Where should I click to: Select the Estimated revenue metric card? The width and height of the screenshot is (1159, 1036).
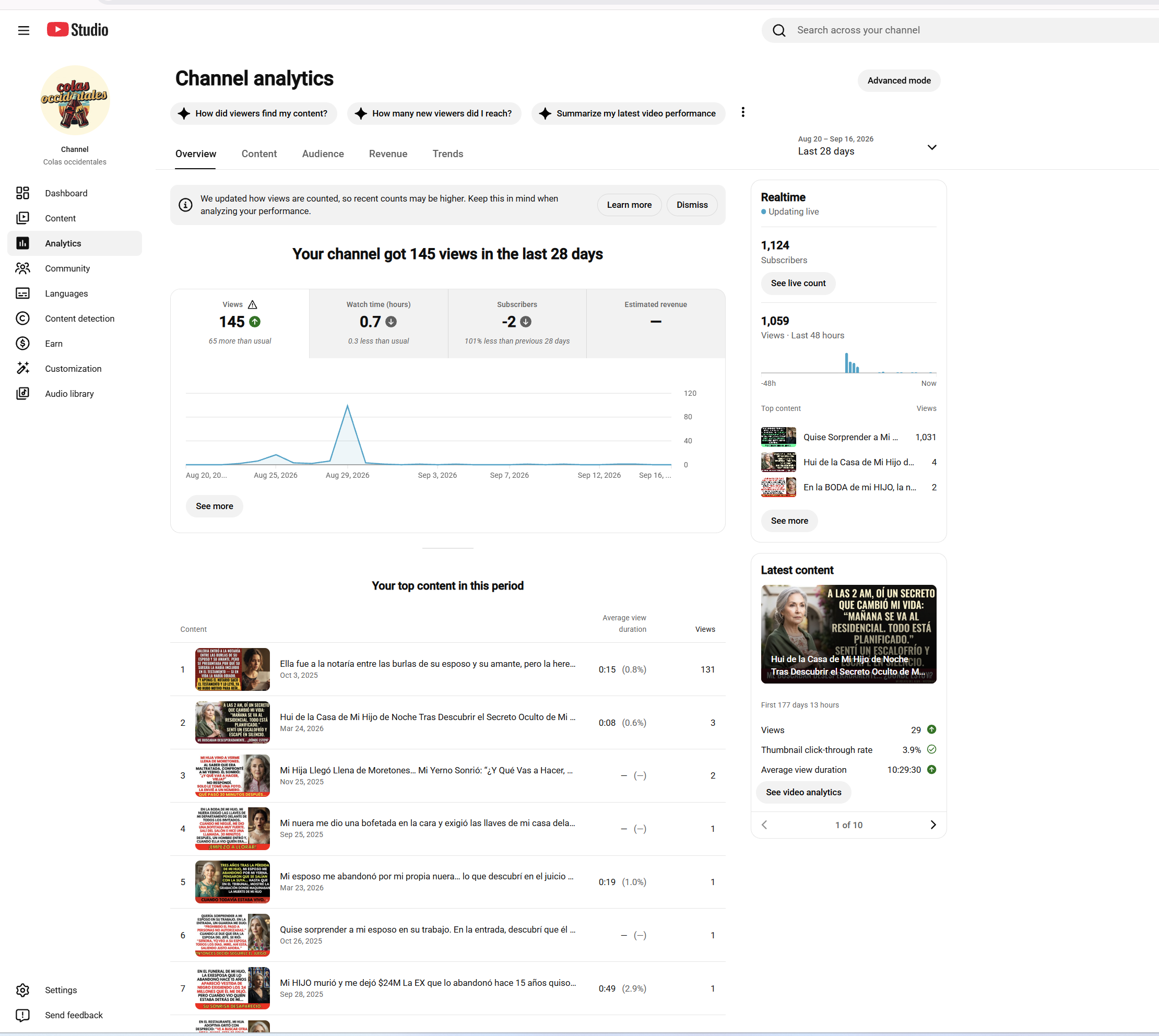(x=655, y=323)
